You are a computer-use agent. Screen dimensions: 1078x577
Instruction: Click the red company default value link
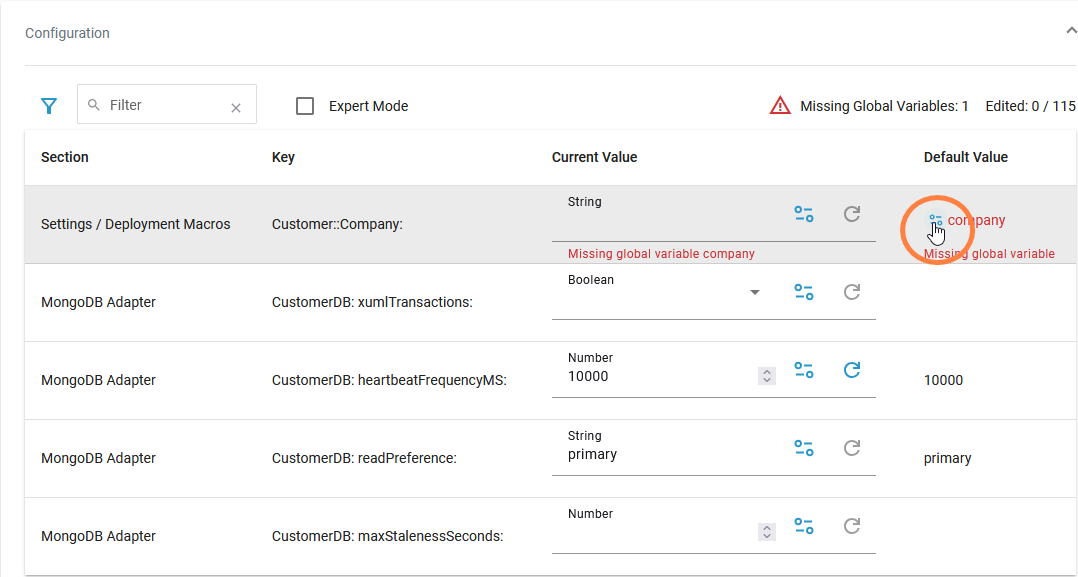[976, 220]
